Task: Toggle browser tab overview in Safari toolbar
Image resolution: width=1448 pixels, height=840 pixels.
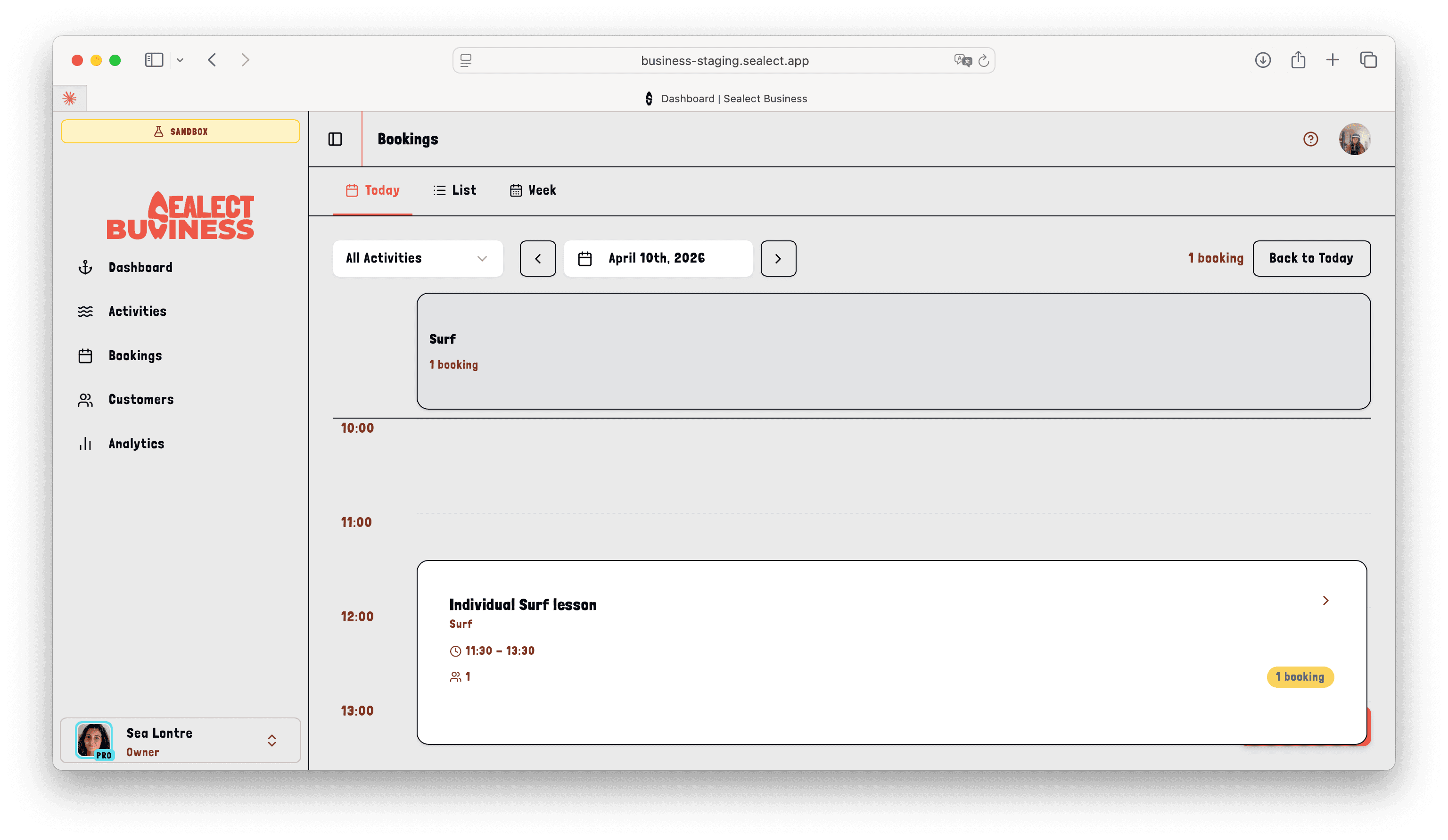Action: coord(1369,60)
